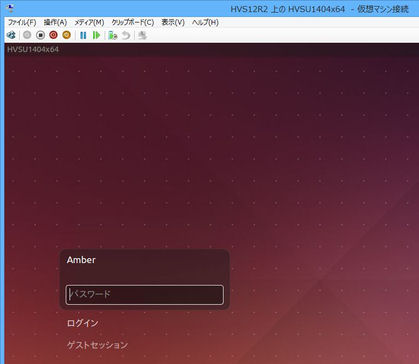Choose ゲストセッション login
Screen dimensions: 419x364
pos(97,345)
